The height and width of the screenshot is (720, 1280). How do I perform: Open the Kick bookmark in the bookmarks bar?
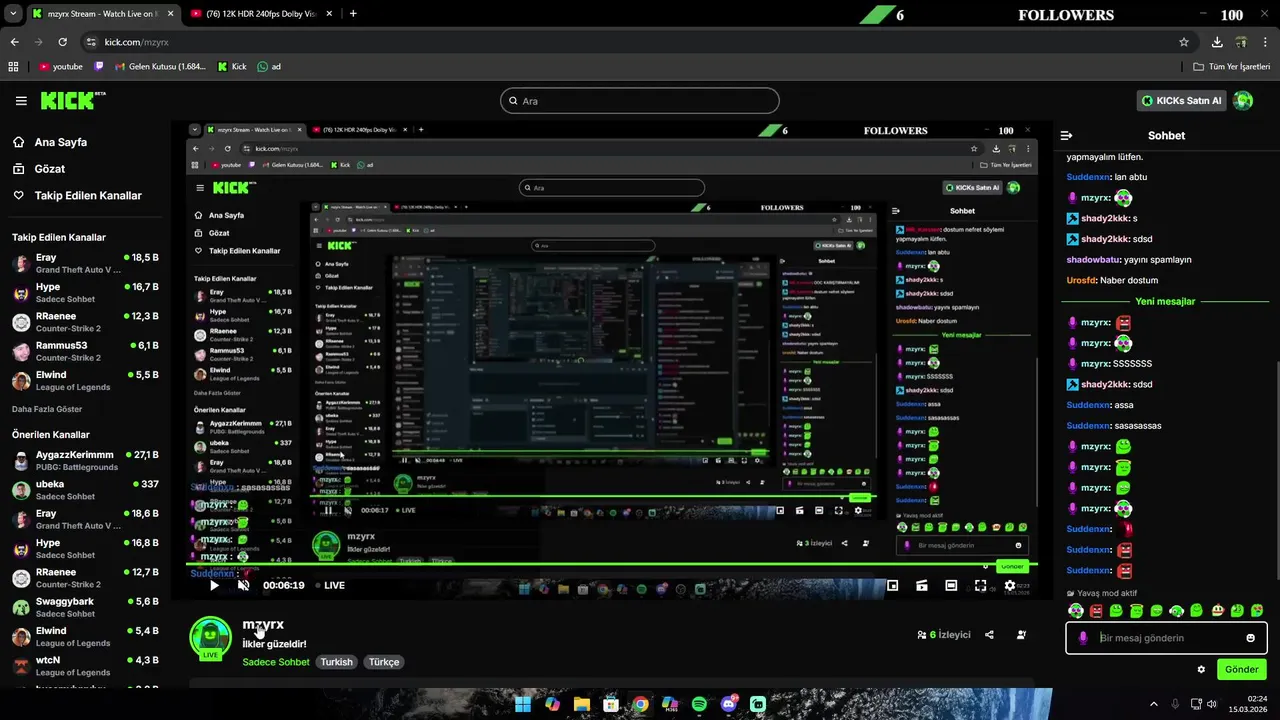pyautogui.click(x=232, y=67)
